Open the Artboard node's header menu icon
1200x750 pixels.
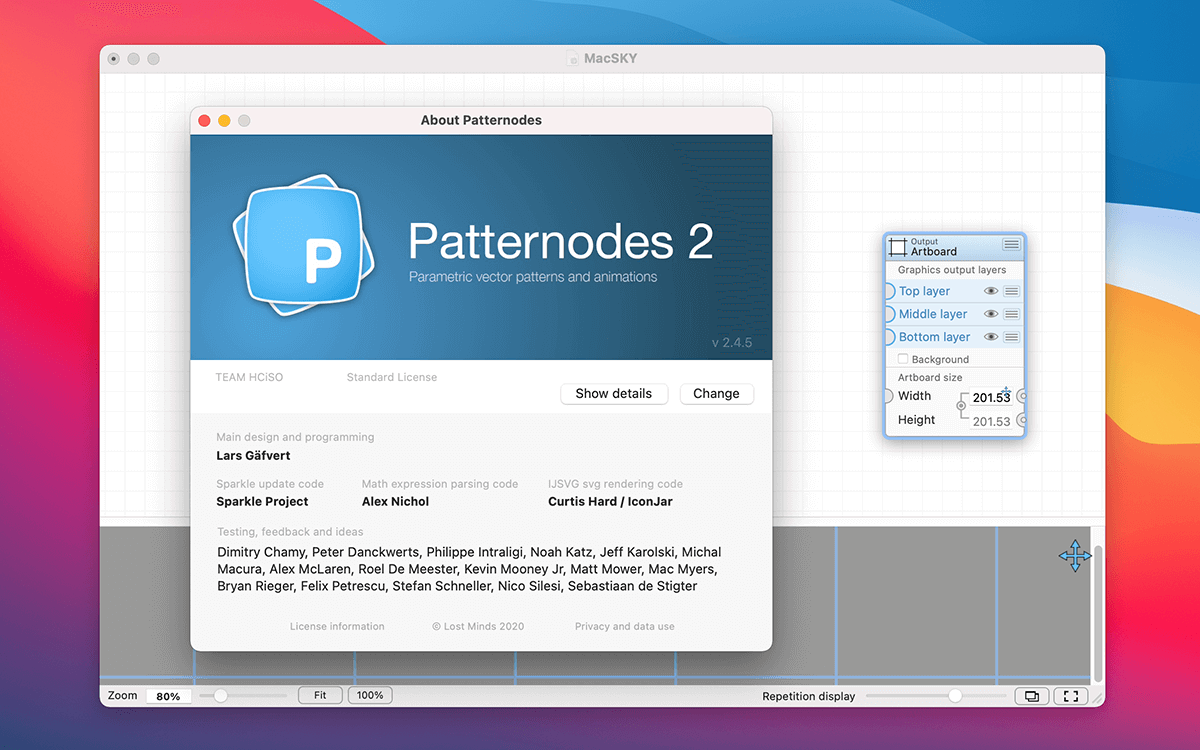point(1012,244)
